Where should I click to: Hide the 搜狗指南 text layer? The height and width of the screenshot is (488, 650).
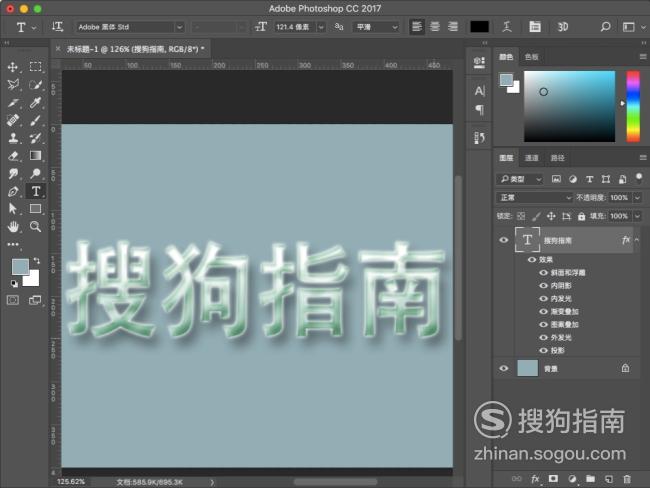[504, 240]
